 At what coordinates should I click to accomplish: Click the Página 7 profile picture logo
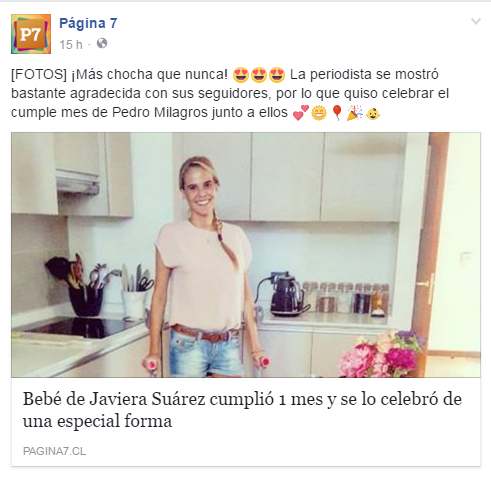[x=31, y=34]
